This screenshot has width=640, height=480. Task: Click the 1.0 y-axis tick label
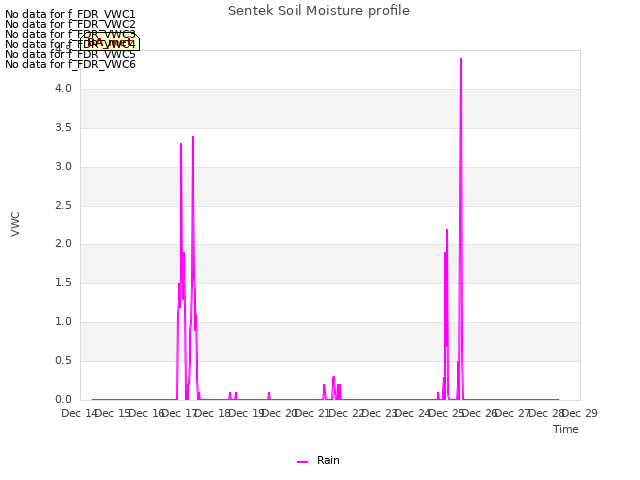pyautogui.click(x=64, y=322)
